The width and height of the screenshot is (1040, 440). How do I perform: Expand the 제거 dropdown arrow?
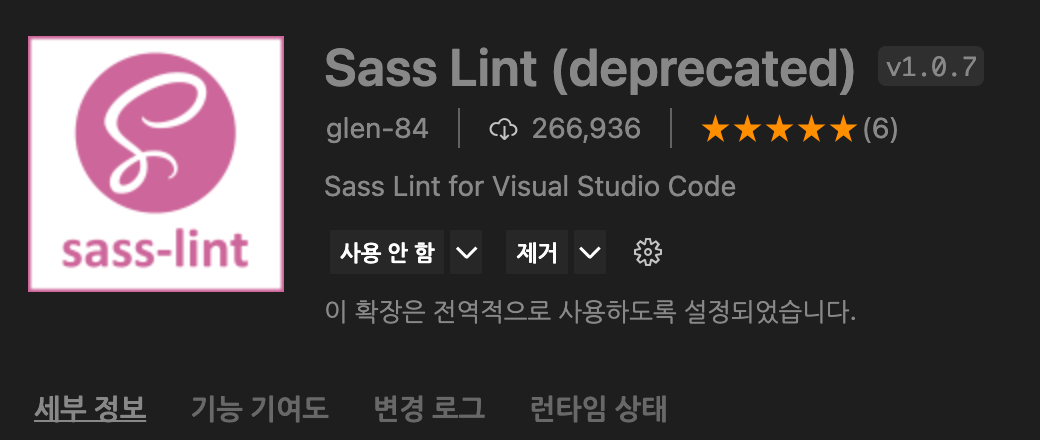(x=590, y=252)
